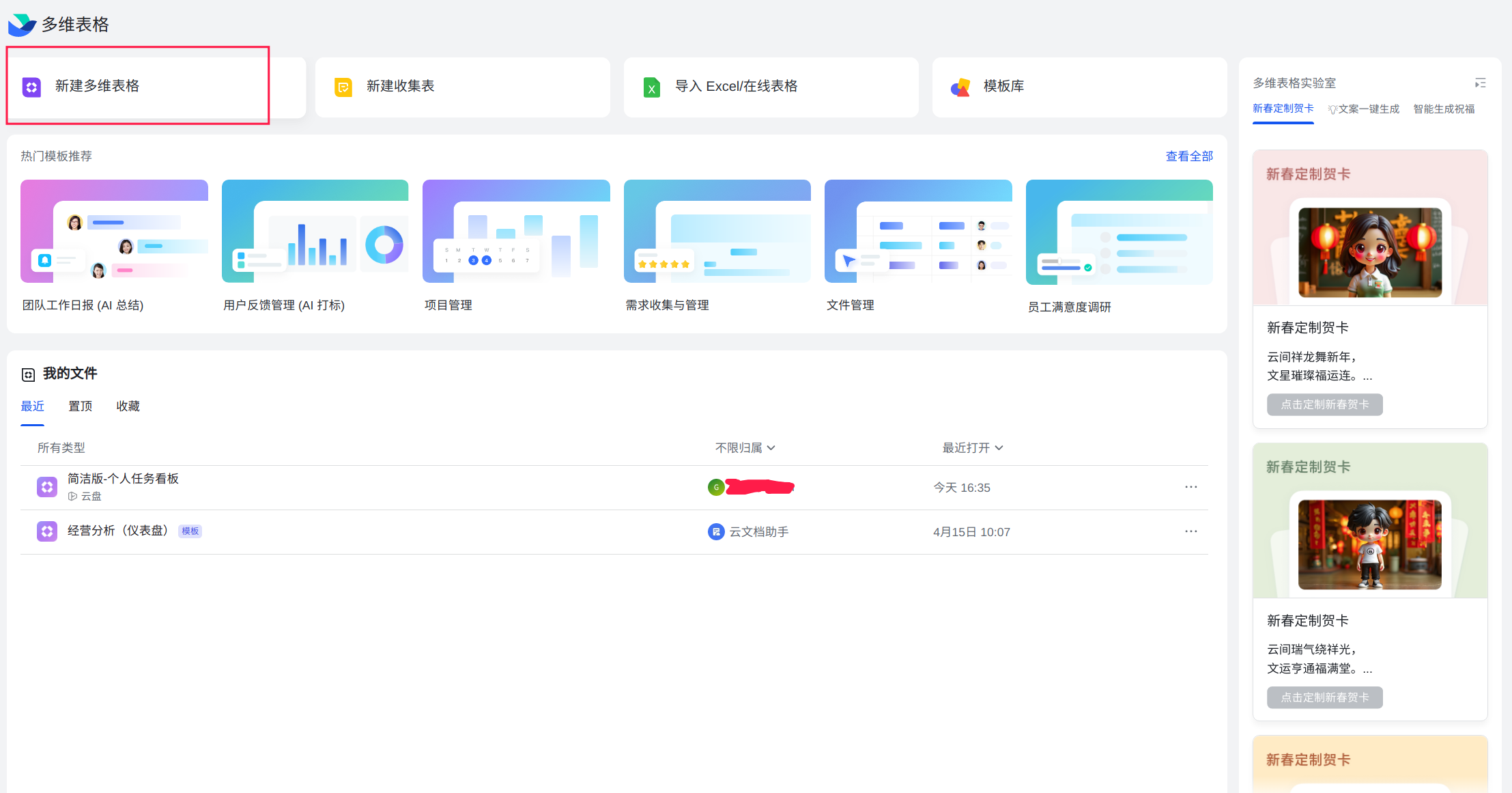Click the 新建多维表格 purple icon
Viewport: 1512px width, 793px height.
coord(31,87)
